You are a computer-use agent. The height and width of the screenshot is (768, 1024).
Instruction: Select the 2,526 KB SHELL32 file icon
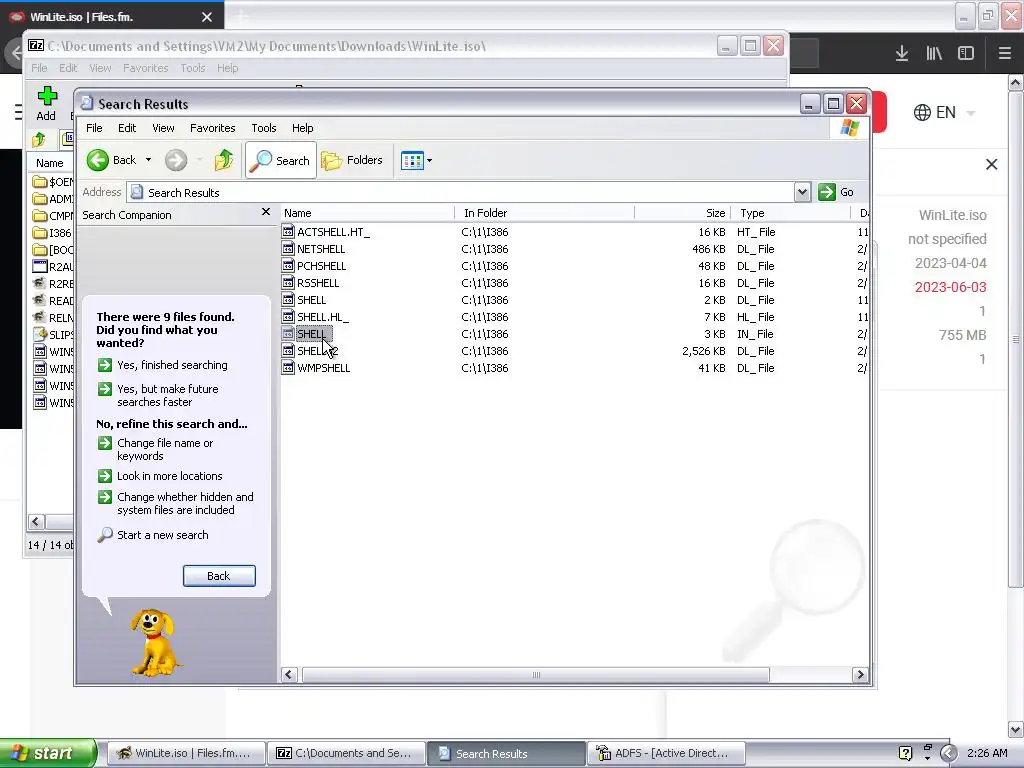click(x=288, y=350)
